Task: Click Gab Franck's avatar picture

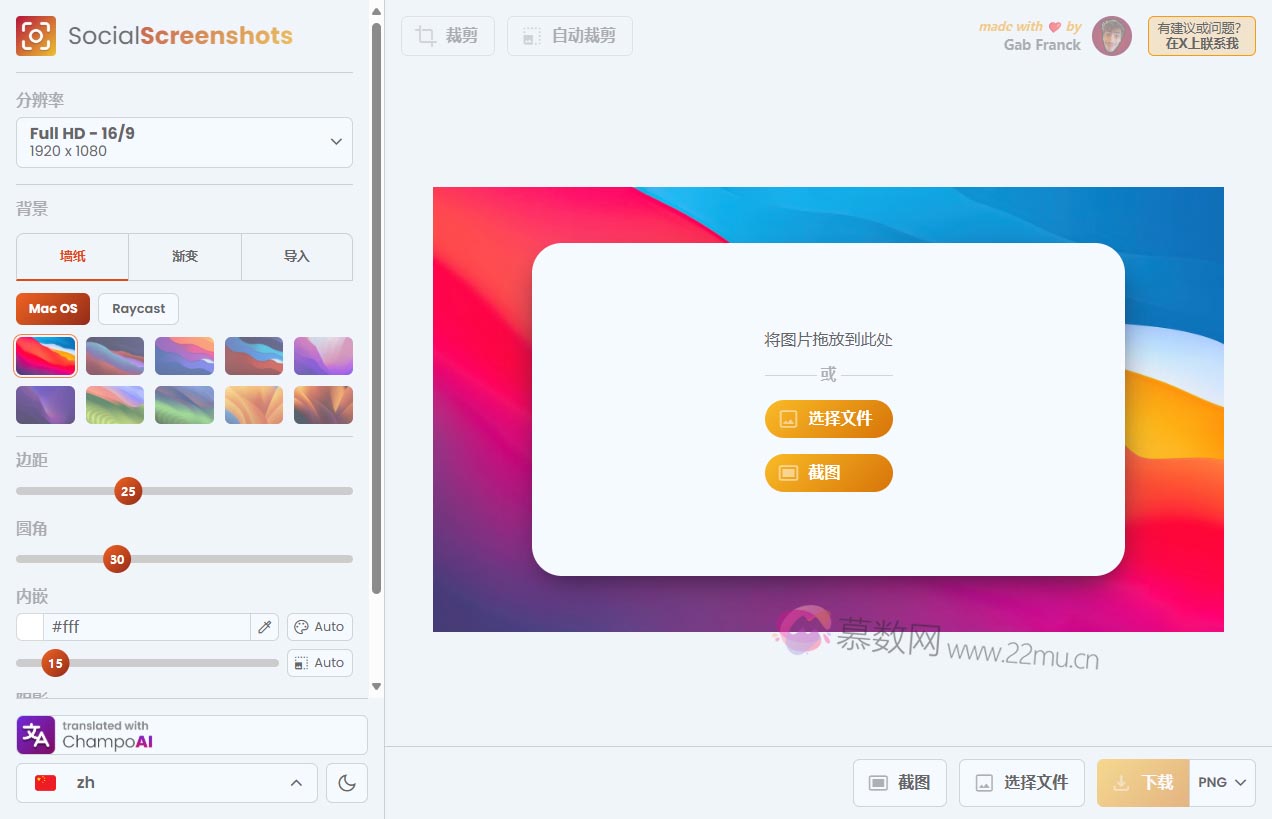Action: pyautogui.click(x=1111, y=36)
